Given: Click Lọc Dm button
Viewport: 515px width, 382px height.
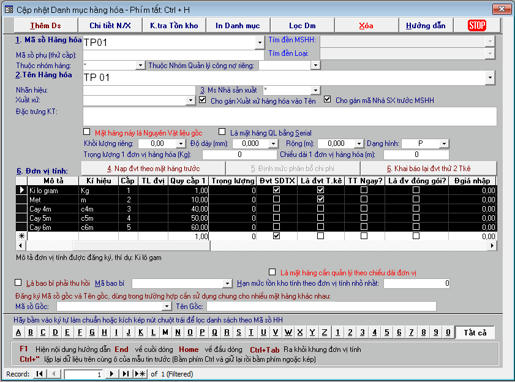Looking at the screenshot, I should click(x=302, y=25).
